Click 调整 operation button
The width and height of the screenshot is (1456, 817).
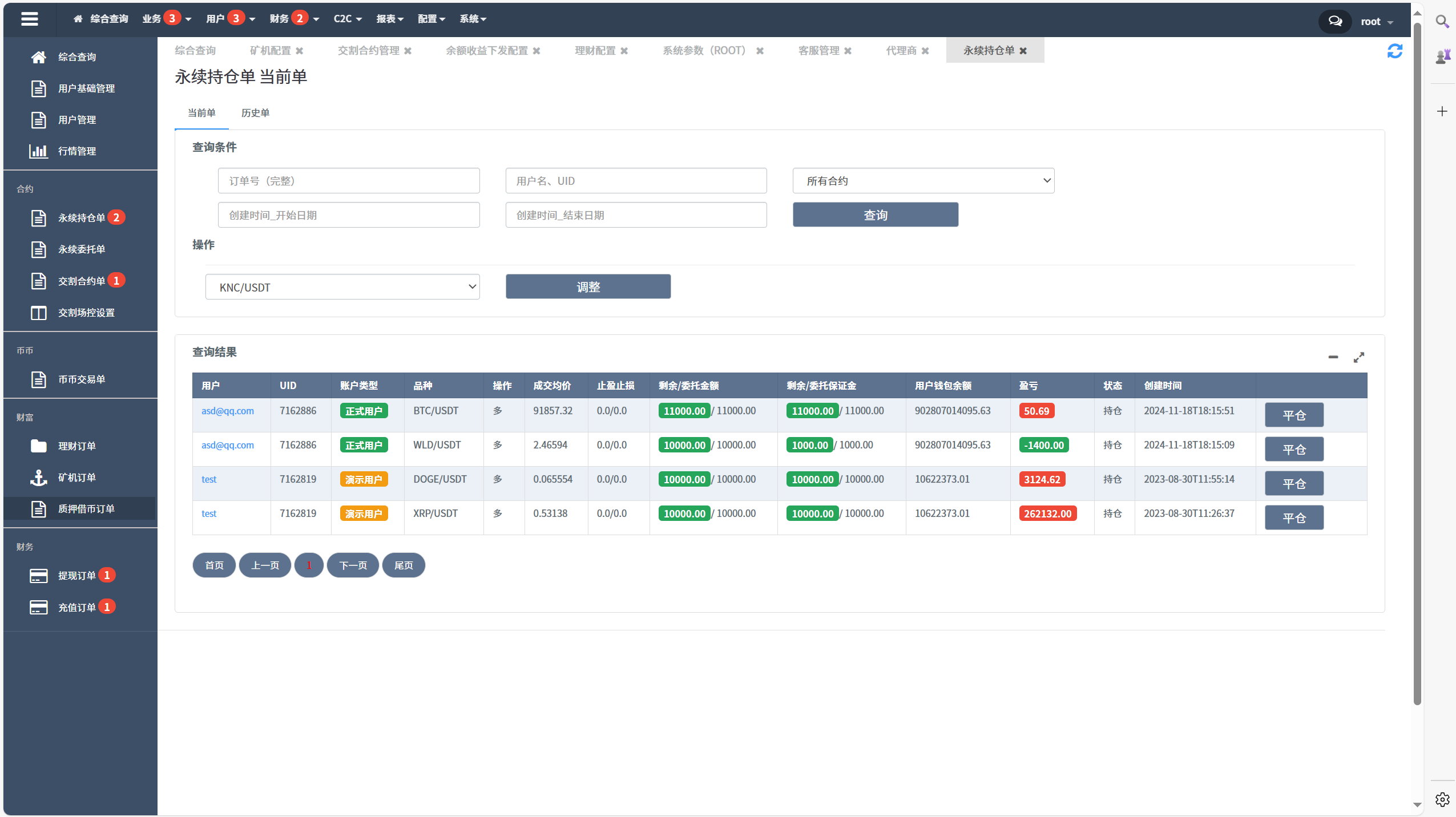click(x=588, y=287)
